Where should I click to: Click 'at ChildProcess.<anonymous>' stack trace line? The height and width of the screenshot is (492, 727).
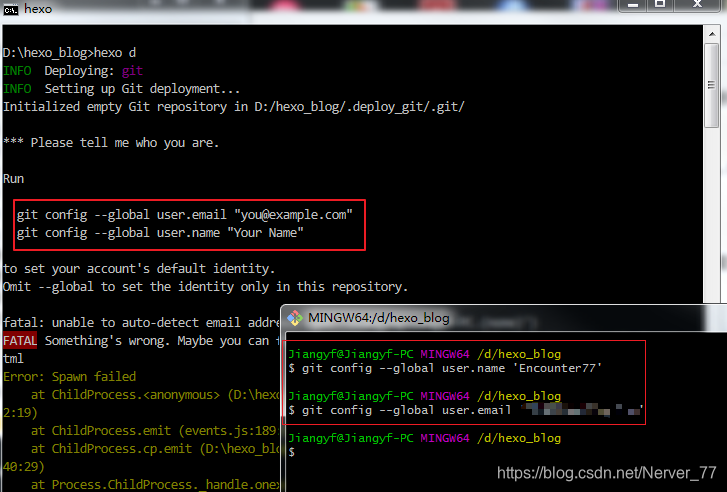click(155, 395)
